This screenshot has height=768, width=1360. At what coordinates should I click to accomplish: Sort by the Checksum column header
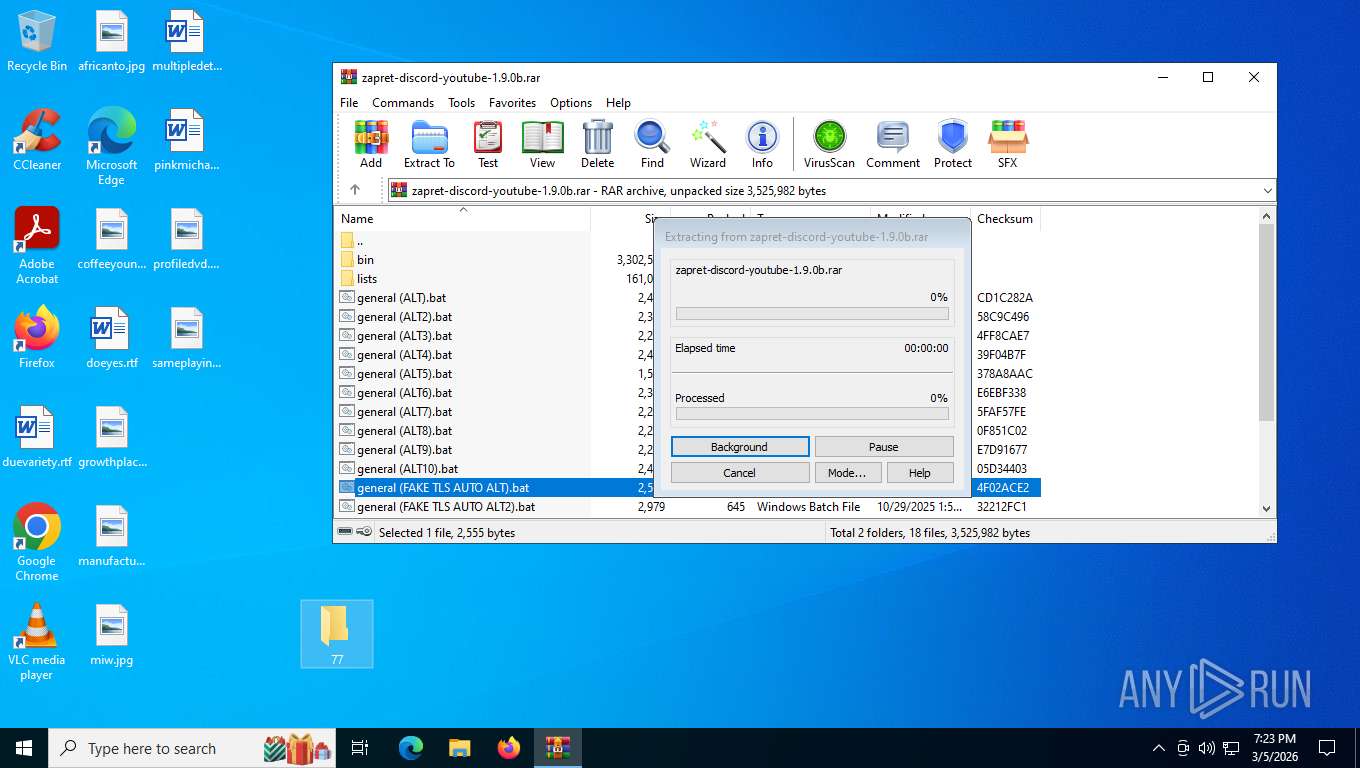coord(1005,218)
